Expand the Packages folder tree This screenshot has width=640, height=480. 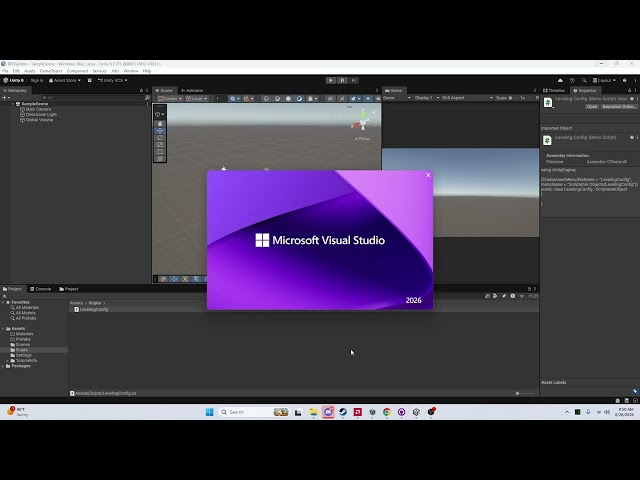tap(3, 366)
